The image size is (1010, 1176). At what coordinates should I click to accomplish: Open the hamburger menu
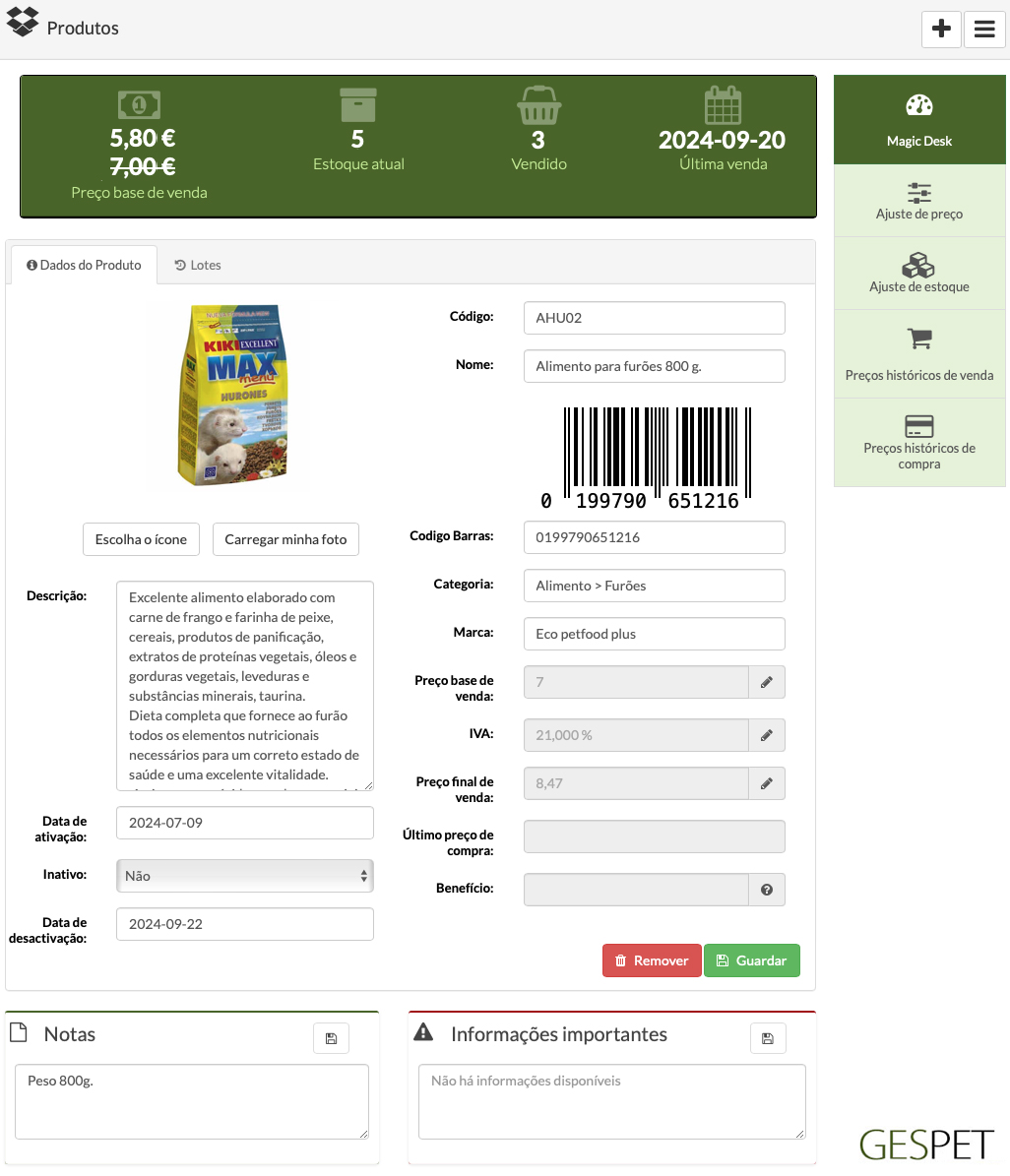(x=984, y=29)
